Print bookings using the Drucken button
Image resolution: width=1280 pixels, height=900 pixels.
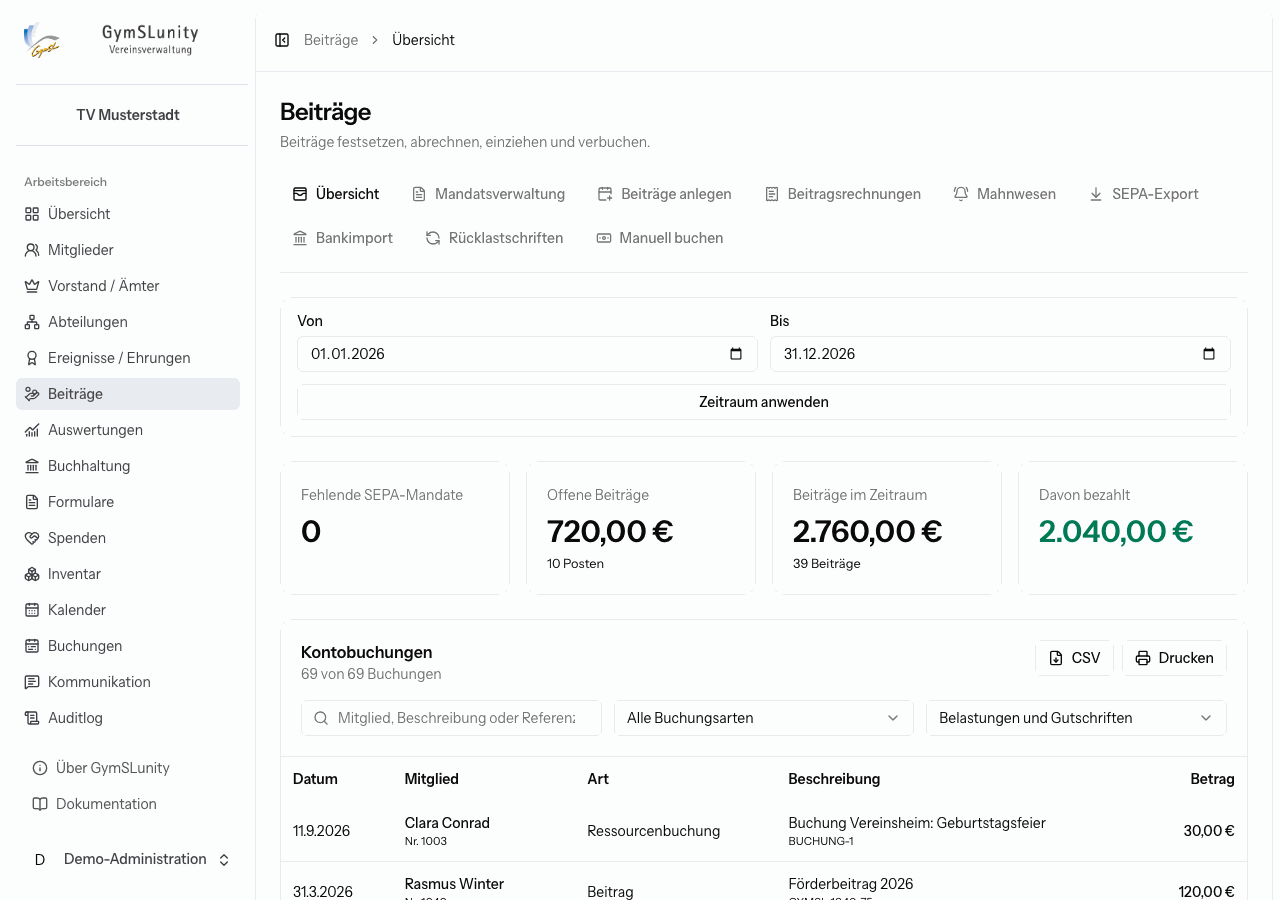(1174, 658)
